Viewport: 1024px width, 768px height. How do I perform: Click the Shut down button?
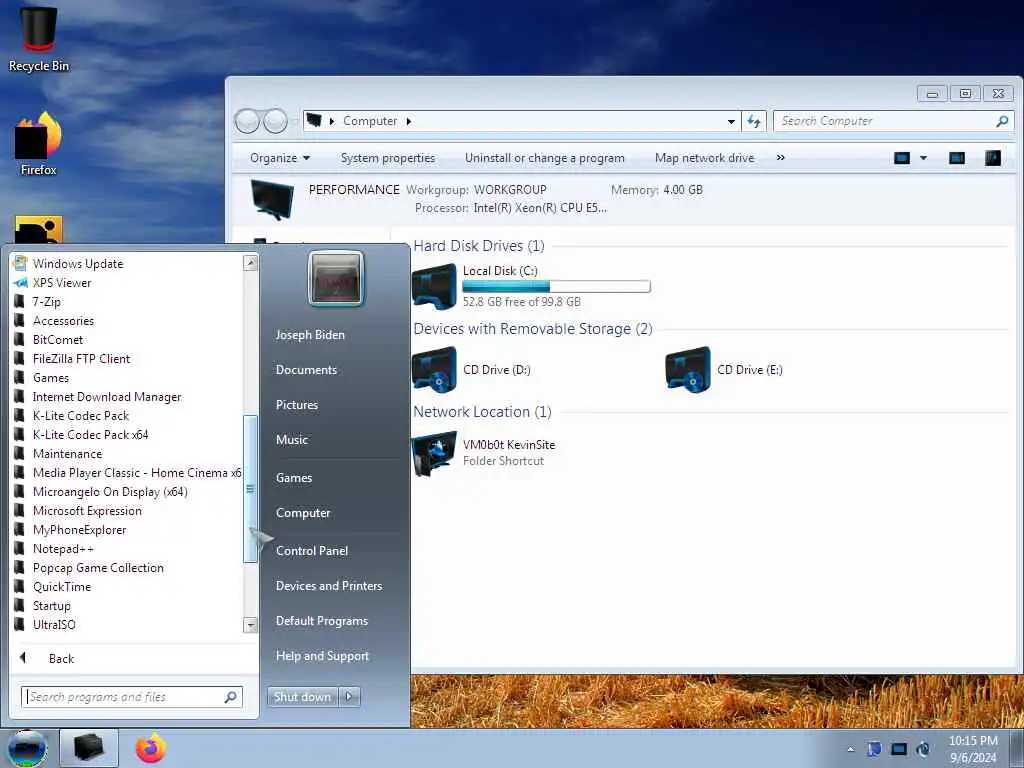(x=302, y=697)
